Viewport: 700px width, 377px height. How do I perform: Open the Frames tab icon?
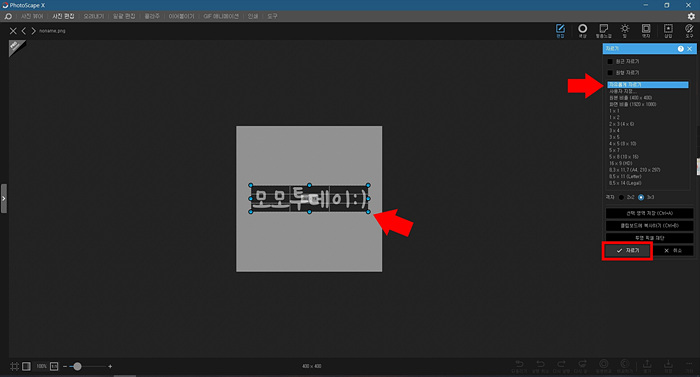point(646,31)
